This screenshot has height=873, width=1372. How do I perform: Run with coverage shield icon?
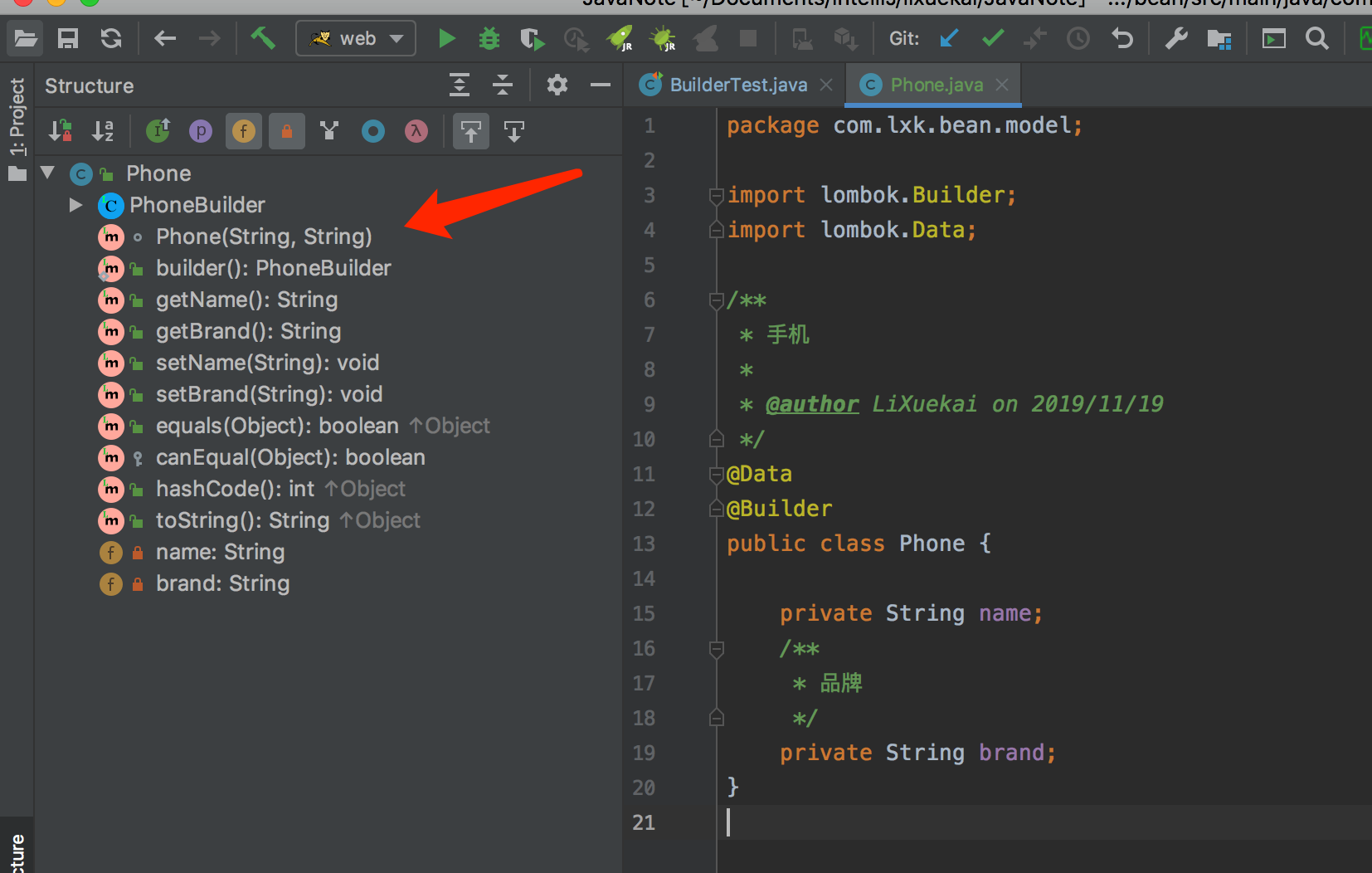click(x=532, y=38)
